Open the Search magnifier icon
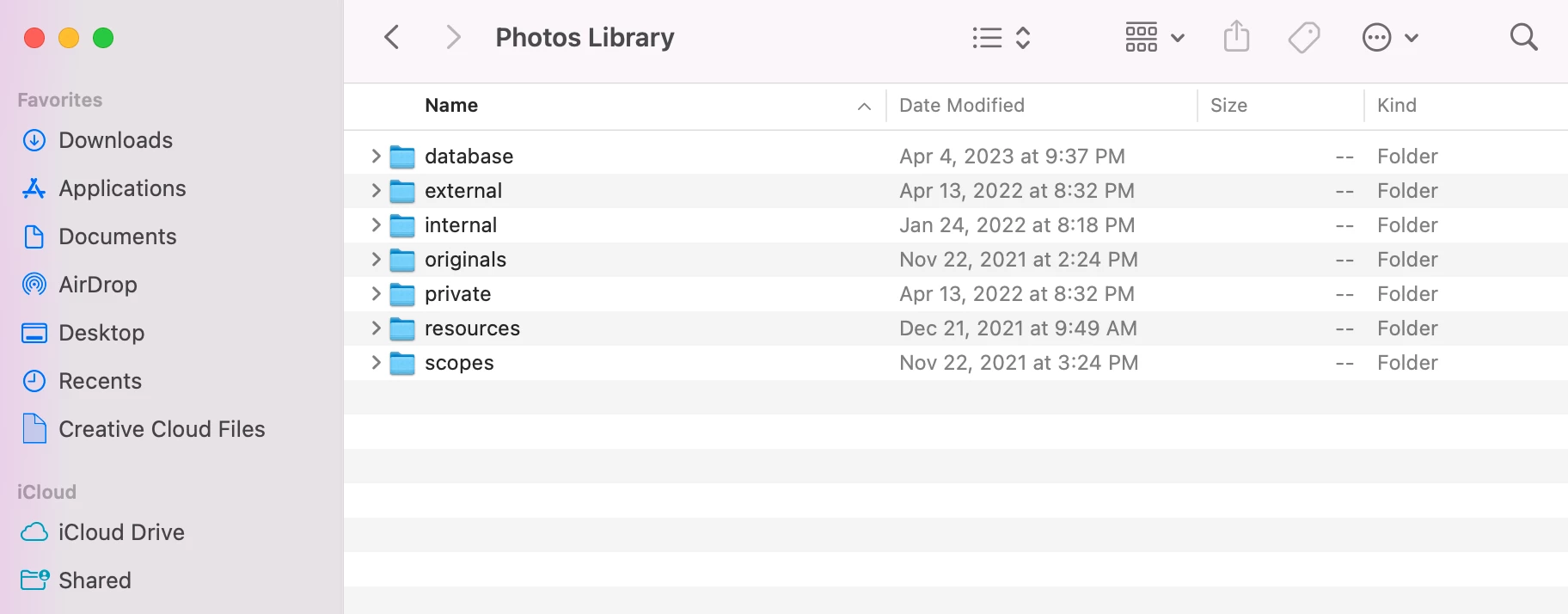 [x=1523, y=37]
